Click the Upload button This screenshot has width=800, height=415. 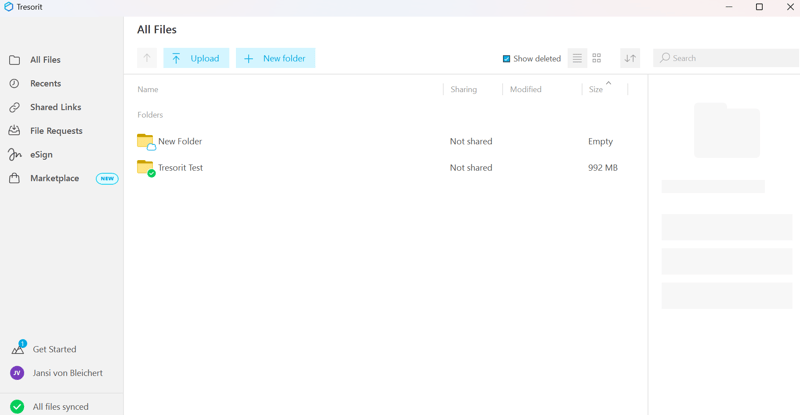pos(196,58)
